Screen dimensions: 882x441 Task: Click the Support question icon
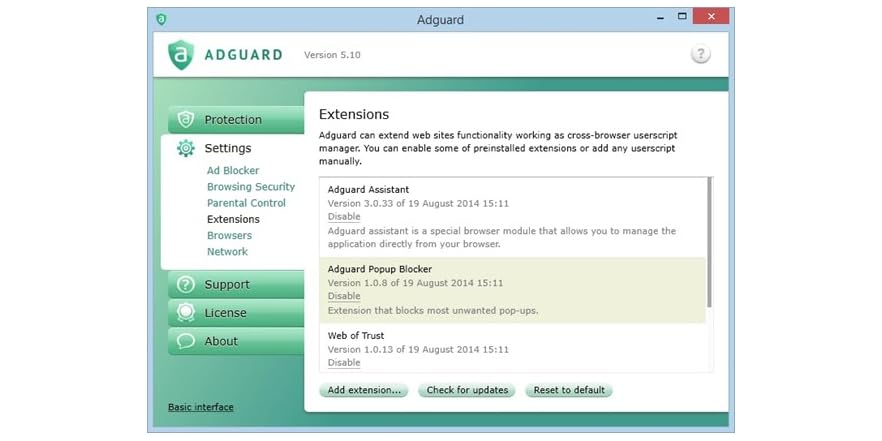(x=186, y=284)
